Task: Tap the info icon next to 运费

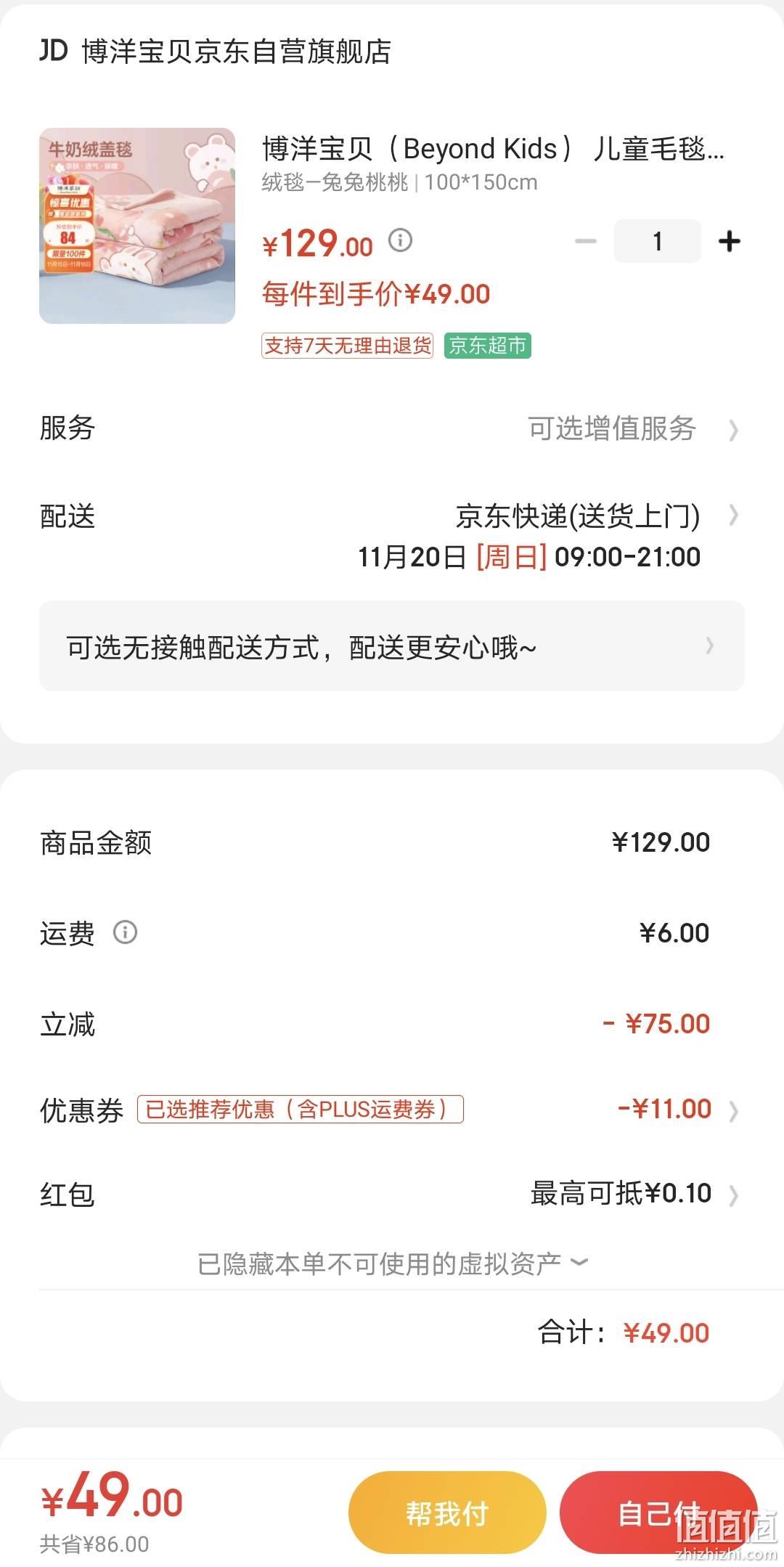Action: click(125, 932)
